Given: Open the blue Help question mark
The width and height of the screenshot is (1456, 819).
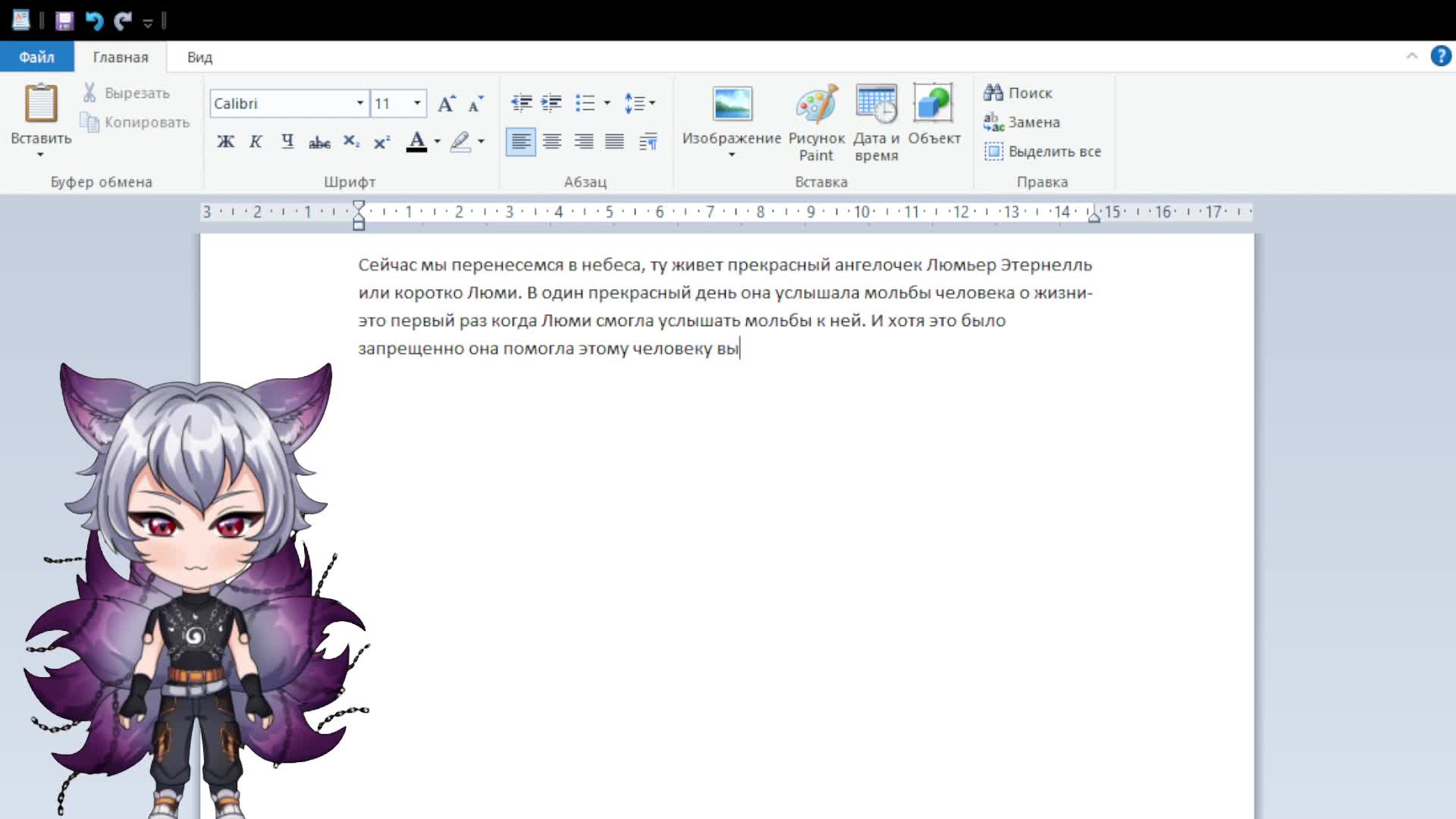Looking at the screenshot, I should (x=1441, y=56).
